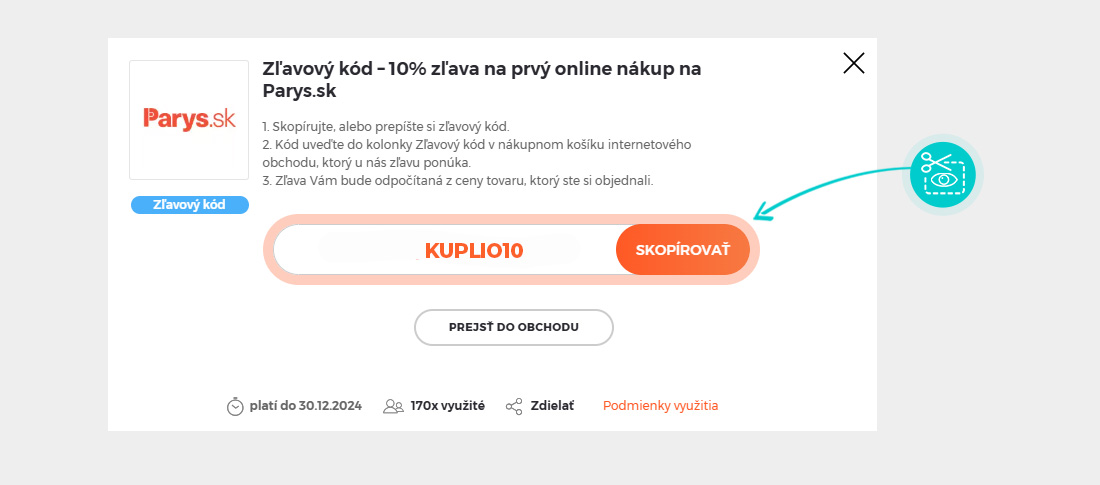Click the share nodes icon
Screen dimensions: 1100x485
[514, 406]
